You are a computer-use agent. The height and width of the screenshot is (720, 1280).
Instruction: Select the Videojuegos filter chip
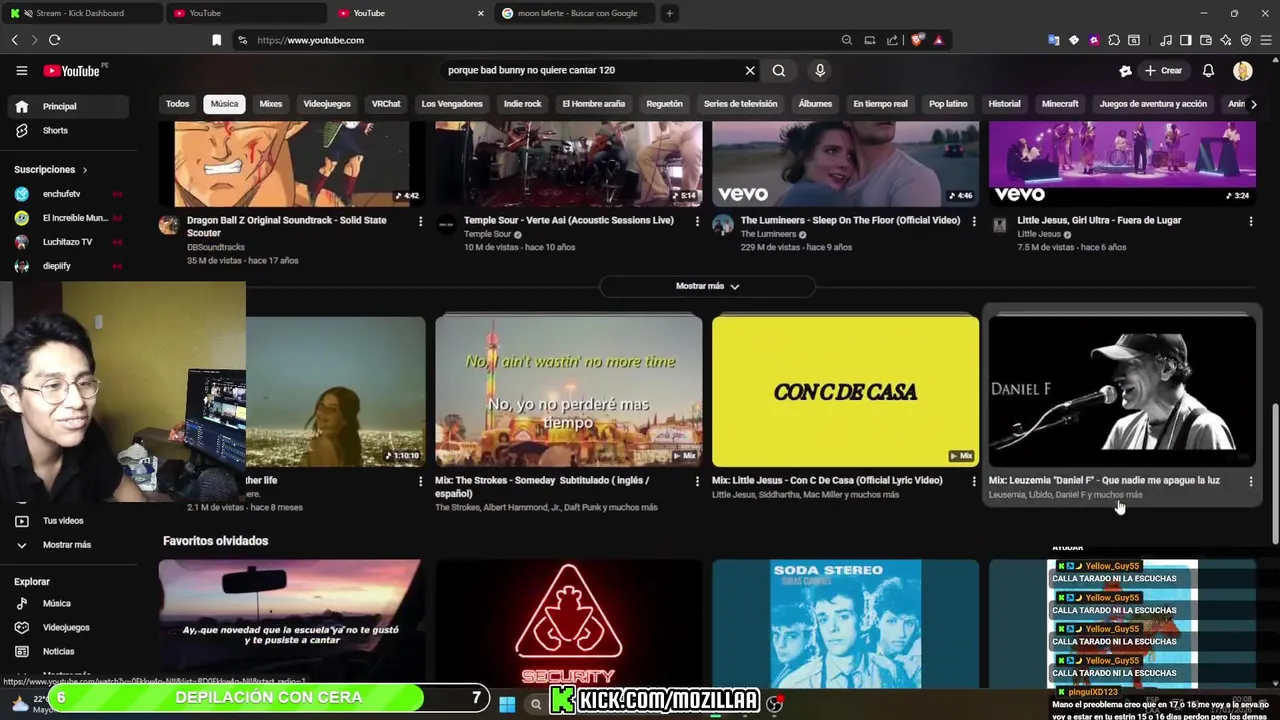coord(327,104)
